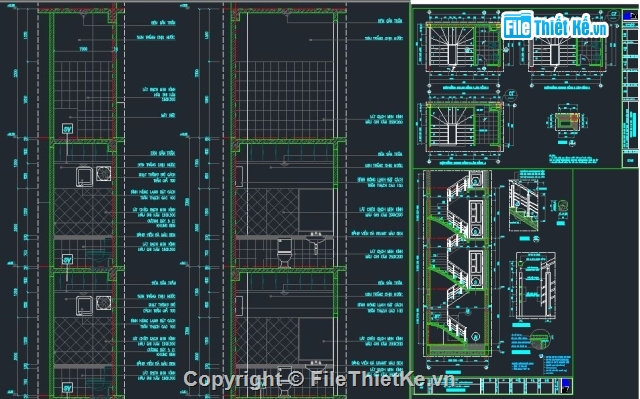Click the topmost SV tag symbol

click(x=67, y=129)
